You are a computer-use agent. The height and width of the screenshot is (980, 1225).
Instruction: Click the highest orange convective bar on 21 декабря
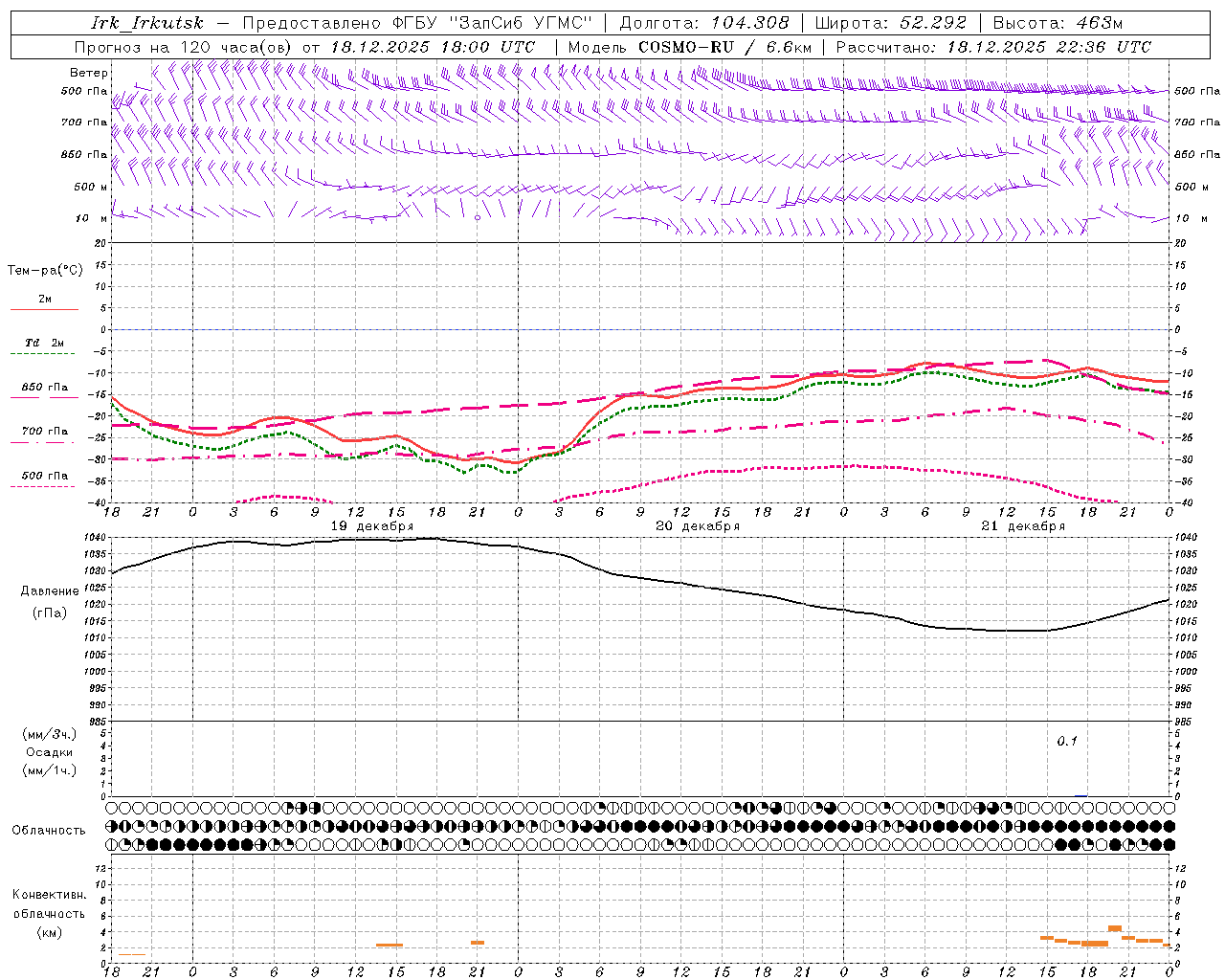coord(1115,928)
